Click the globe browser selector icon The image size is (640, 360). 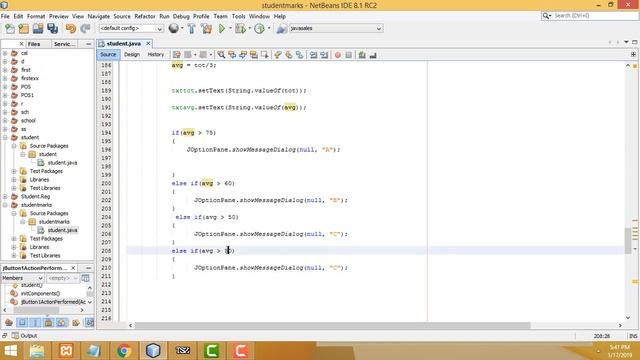tap(173, 28)
